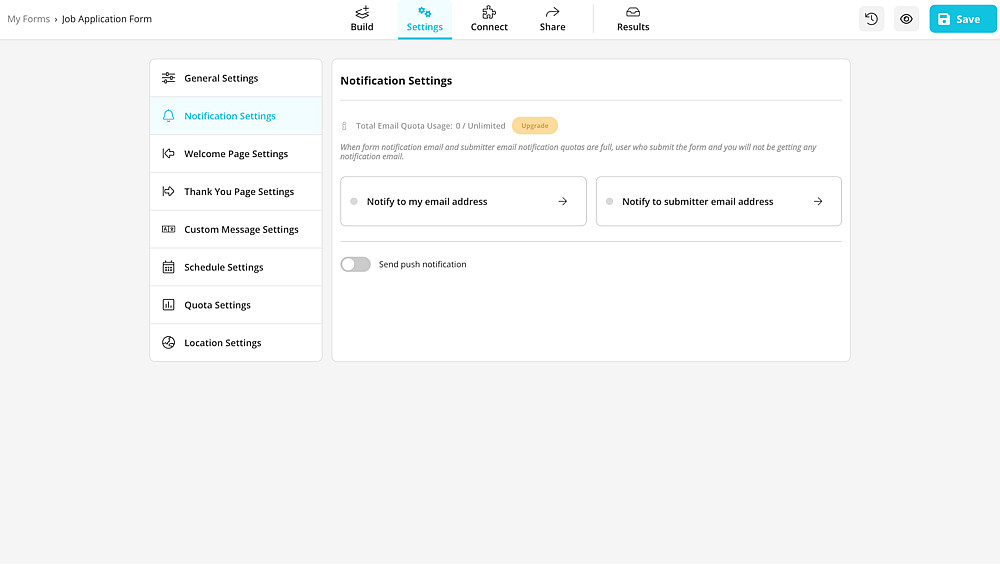Click the Share arrow icon
The height and width of the screenshot is (564, 1000).
tap(552, 11)
